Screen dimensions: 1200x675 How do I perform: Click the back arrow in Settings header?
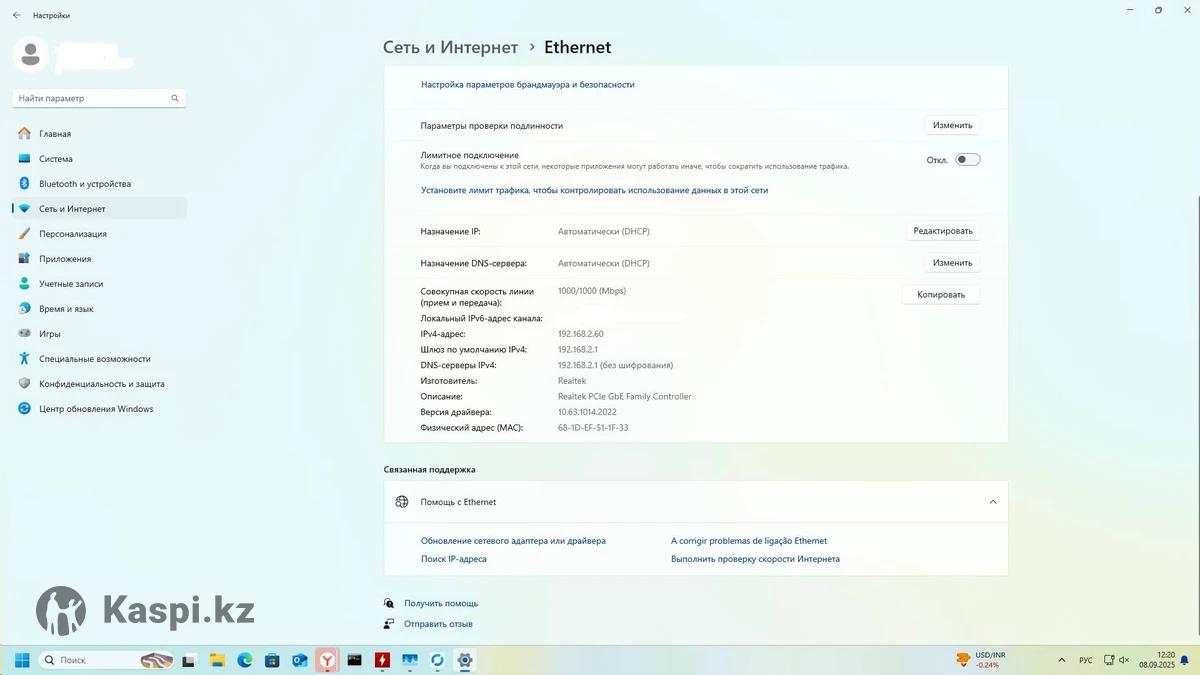(16, 15)
